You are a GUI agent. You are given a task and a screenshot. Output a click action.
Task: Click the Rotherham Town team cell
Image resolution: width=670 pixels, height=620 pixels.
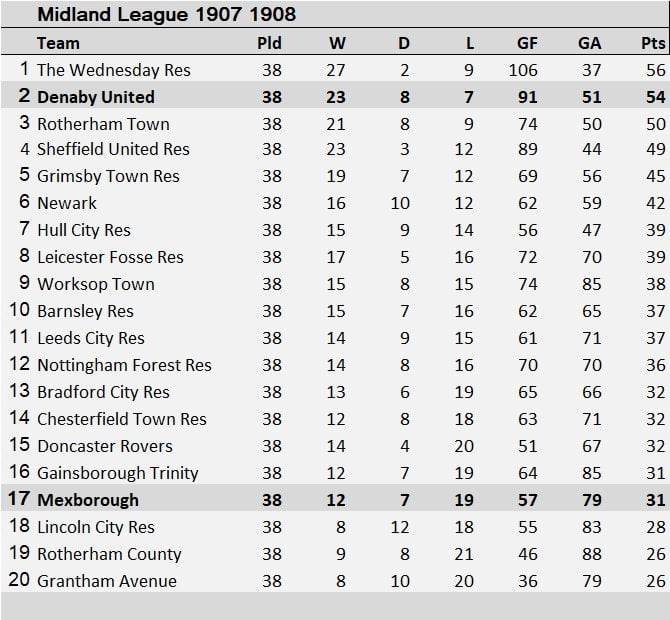pos(103,124)
